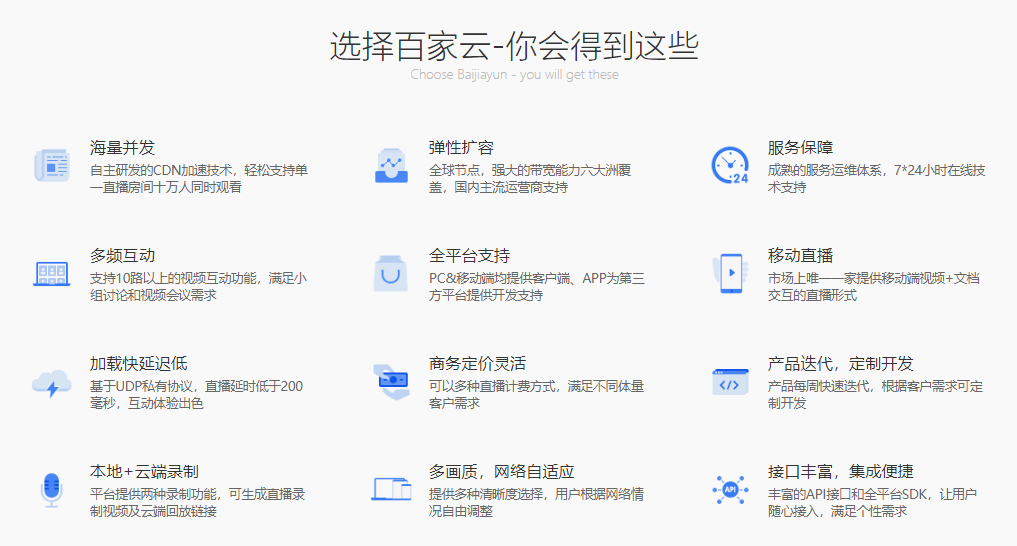Click the multi-device icon beside 多画质
Viewport: 1017px width, 546px height.
391,489
